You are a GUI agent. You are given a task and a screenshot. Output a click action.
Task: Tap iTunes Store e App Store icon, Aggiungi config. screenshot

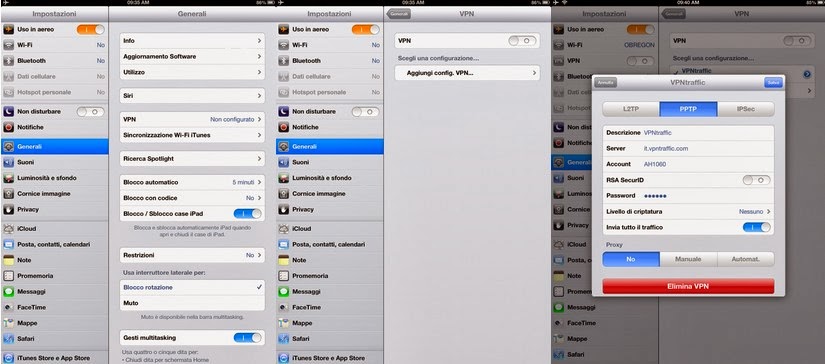tap(284, 358)
